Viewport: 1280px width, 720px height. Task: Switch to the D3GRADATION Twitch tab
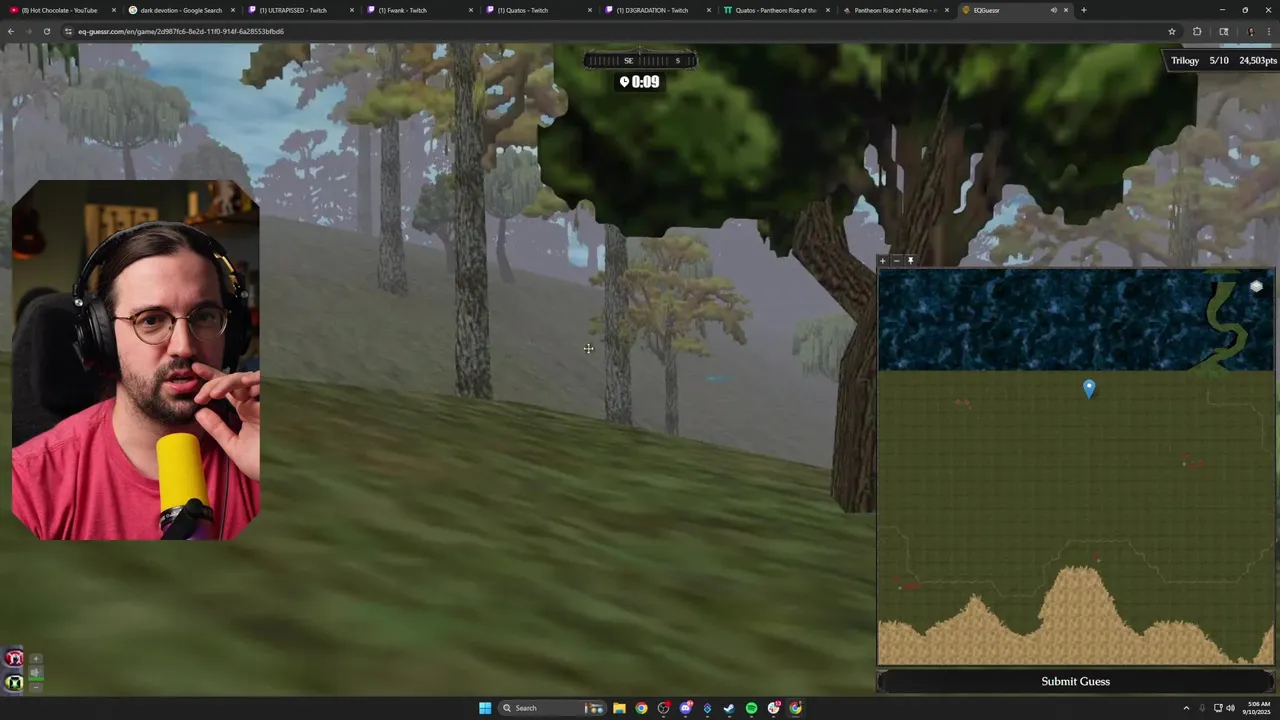[656, 10]
